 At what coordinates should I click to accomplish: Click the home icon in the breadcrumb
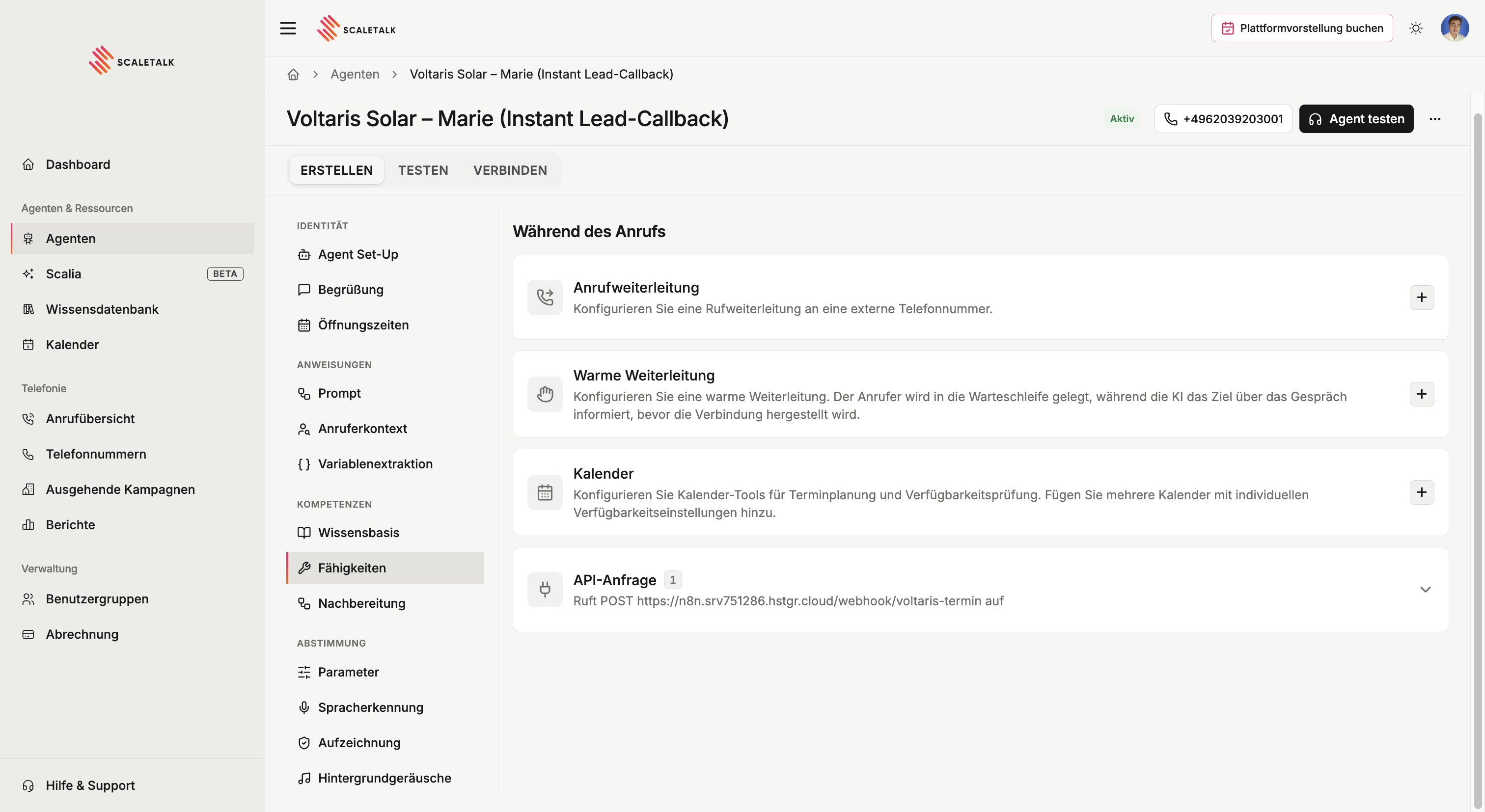(294, 74)
